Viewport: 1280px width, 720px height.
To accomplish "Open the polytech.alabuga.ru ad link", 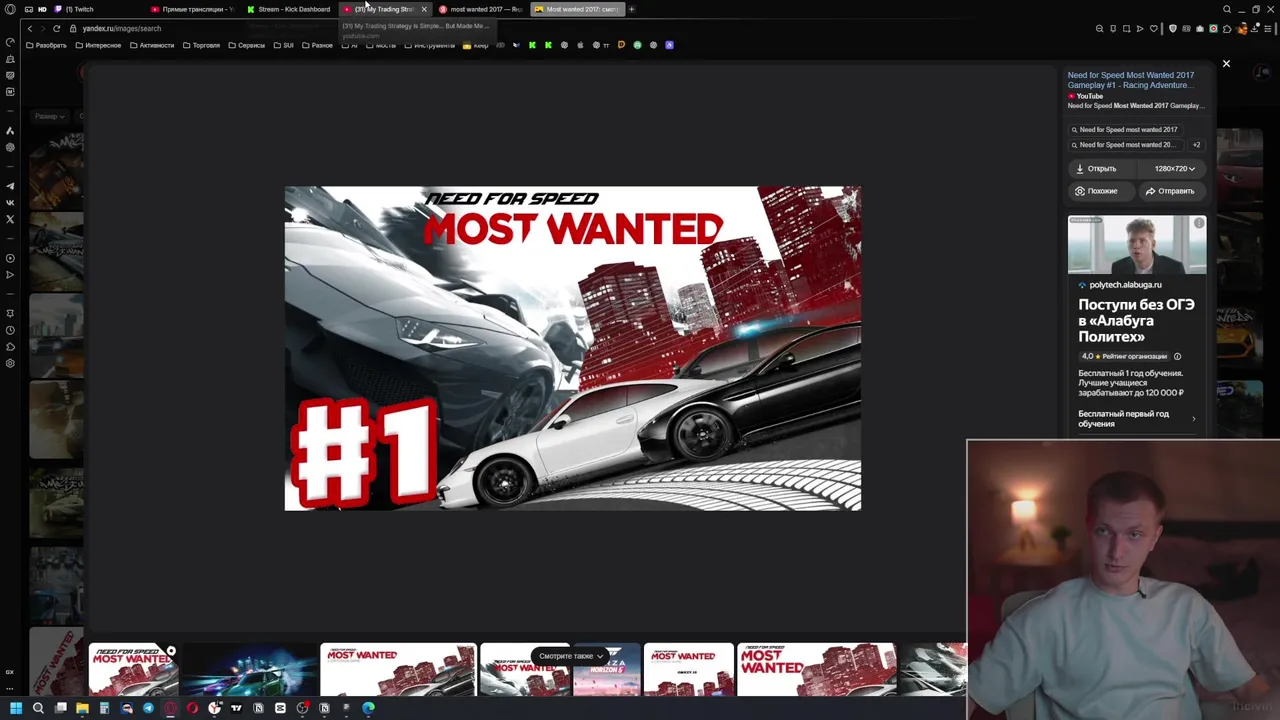I will (x=1124, y=285).
